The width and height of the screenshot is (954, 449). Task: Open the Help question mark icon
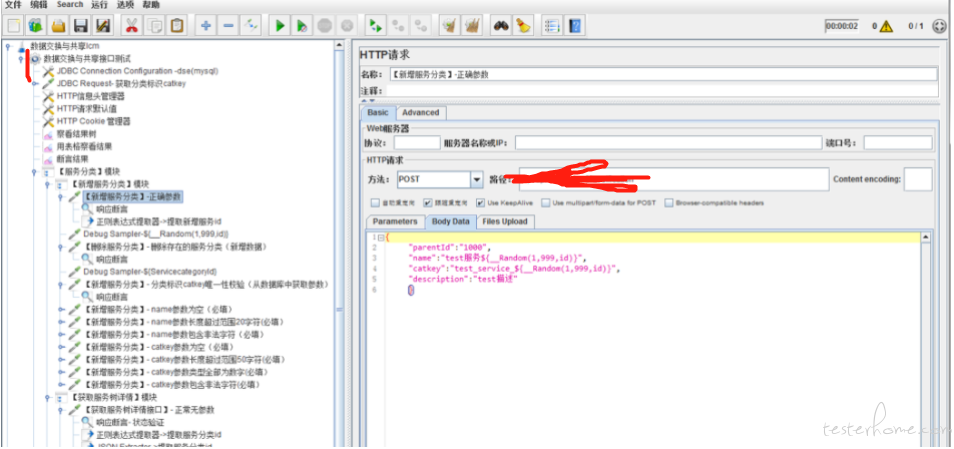point(574,26)
